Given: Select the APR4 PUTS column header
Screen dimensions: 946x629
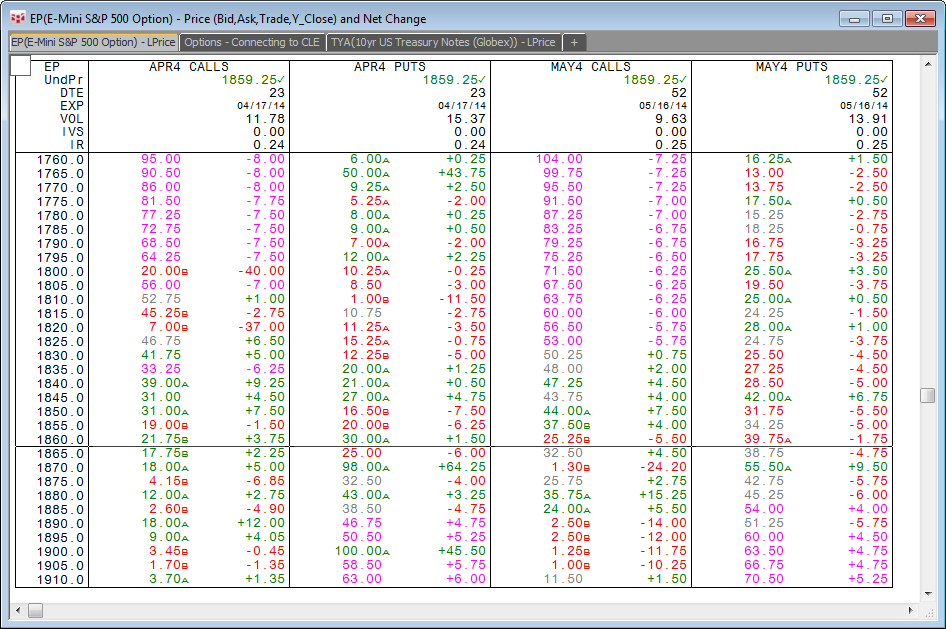Looking at the screenshot, I should click(x=390, y=67).
